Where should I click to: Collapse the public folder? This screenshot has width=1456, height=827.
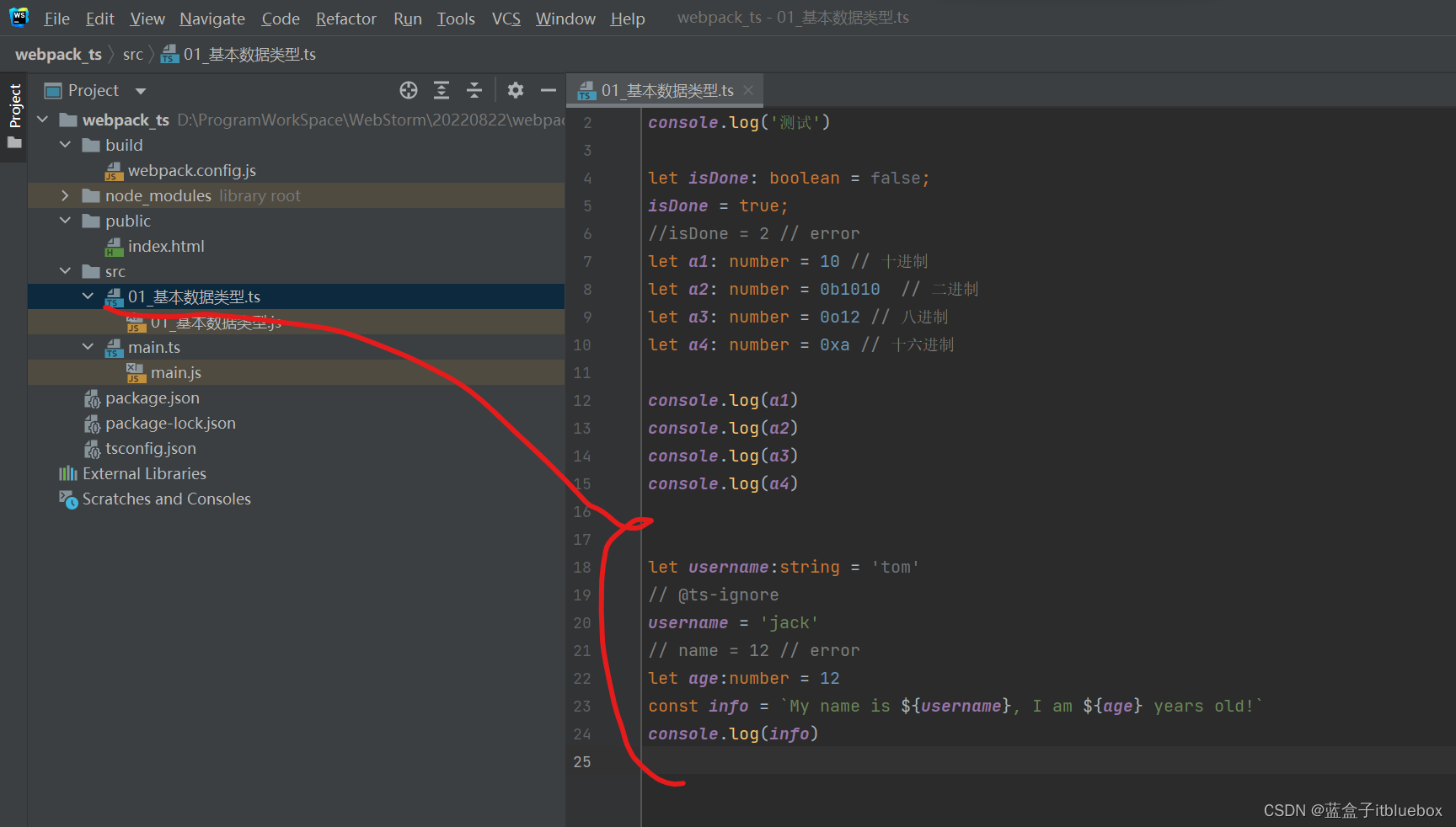pyautogui.click(x=65, y=221)
